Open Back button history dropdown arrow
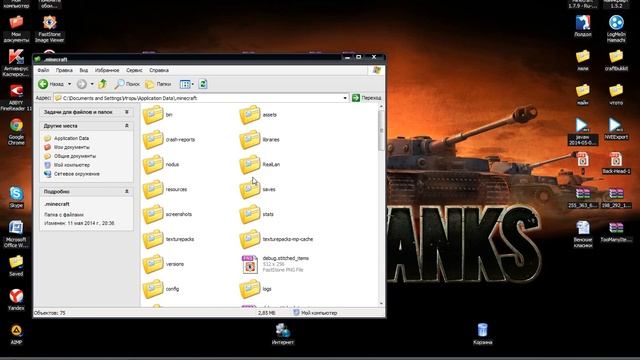 69,84
